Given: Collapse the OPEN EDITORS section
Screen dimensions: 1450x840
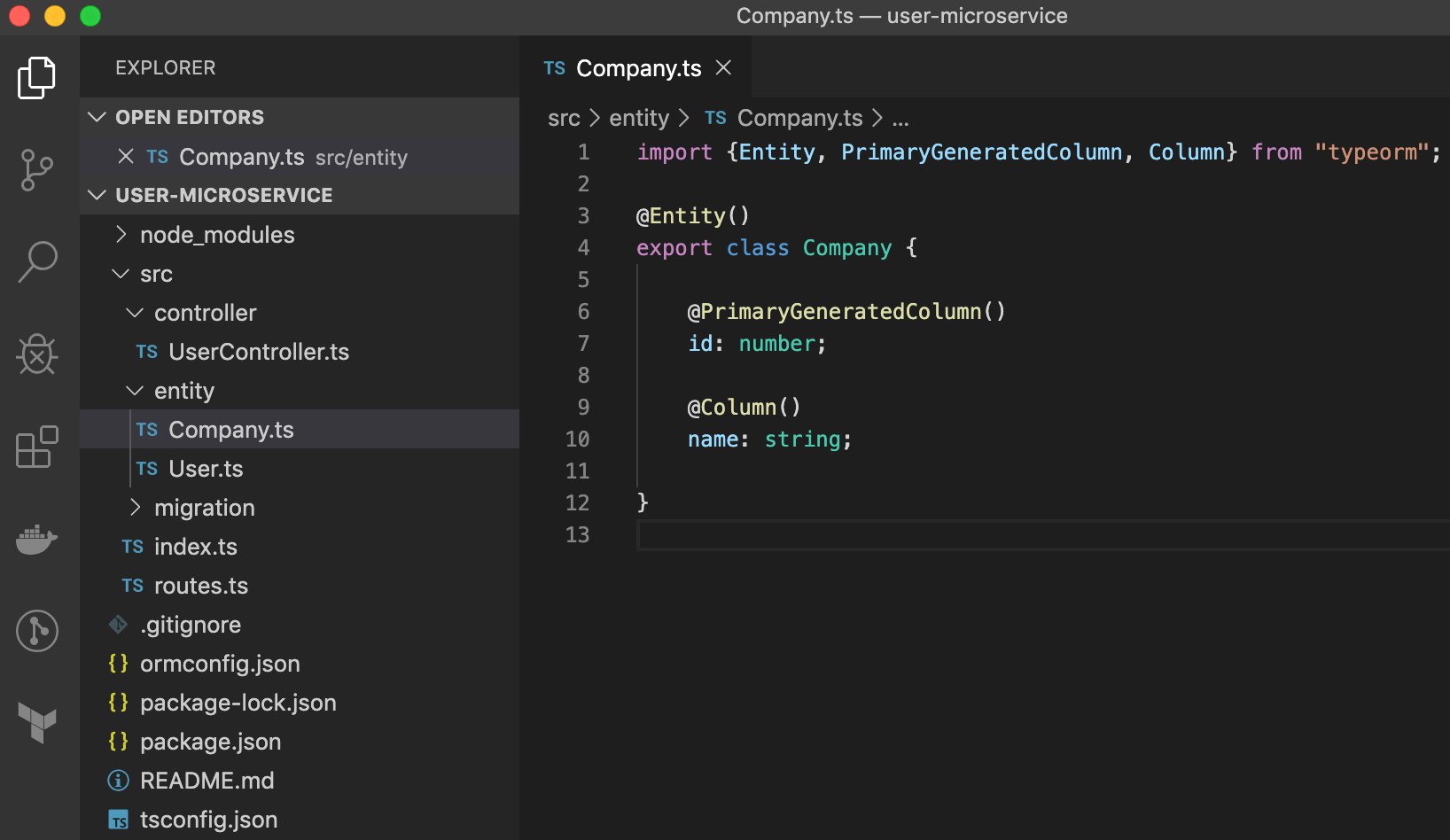Looking at the screenshot, I should (x=97, y=116).
